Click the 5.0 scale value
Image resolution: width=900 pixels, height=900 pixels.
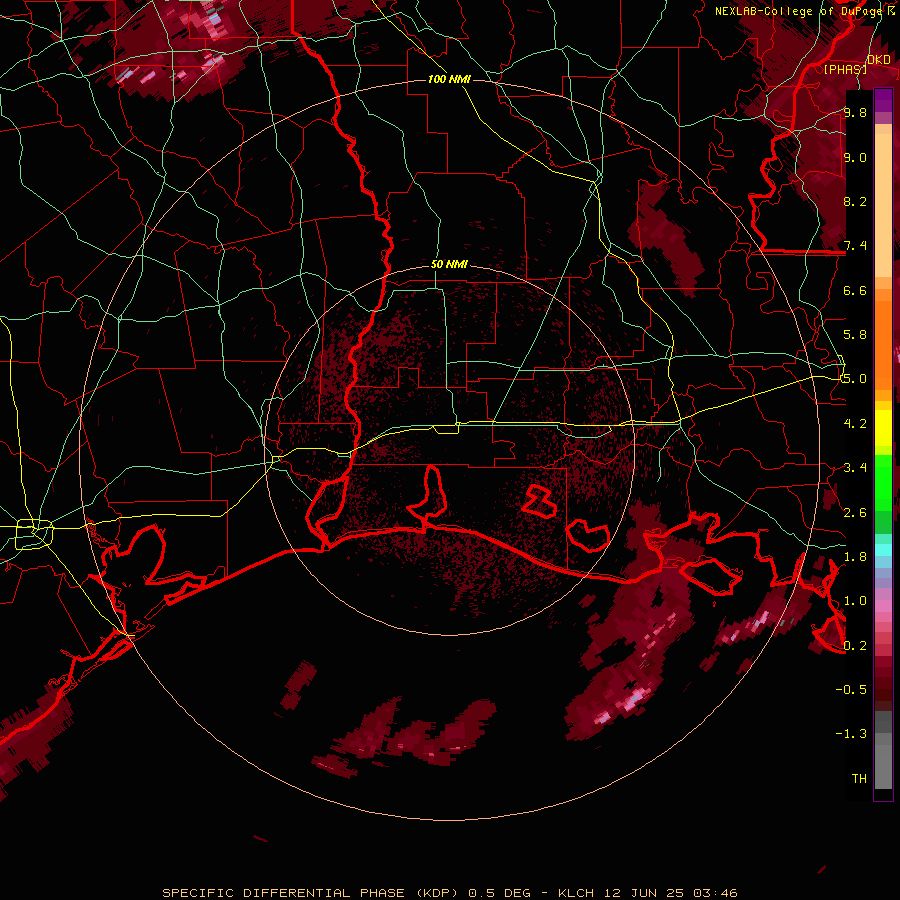pyautogui.click(x=855, y=379)
